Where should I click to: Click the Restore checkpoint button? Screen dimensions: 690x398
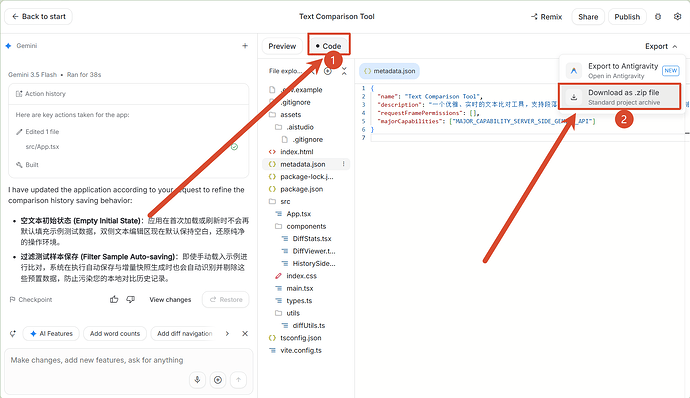[x=226, y=299]
